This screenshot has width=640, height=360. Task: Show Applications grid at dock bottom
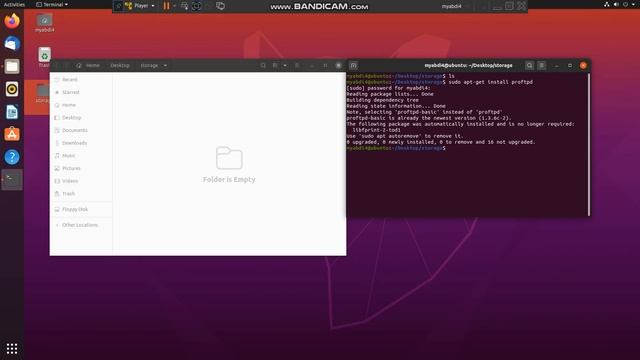click(12, 348)
